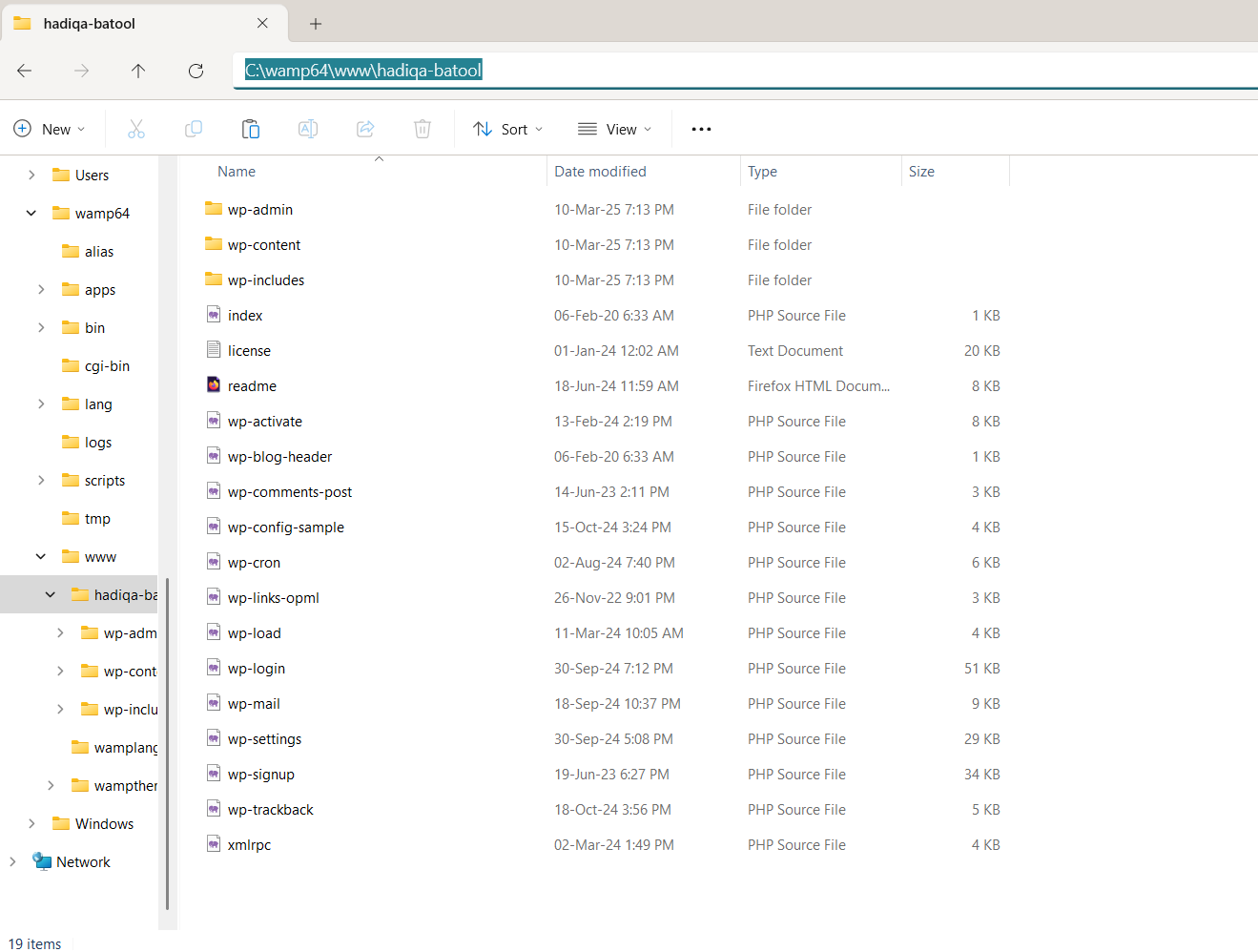Expand the apps folder in tree
The image size is (1258, 952).
41,289
